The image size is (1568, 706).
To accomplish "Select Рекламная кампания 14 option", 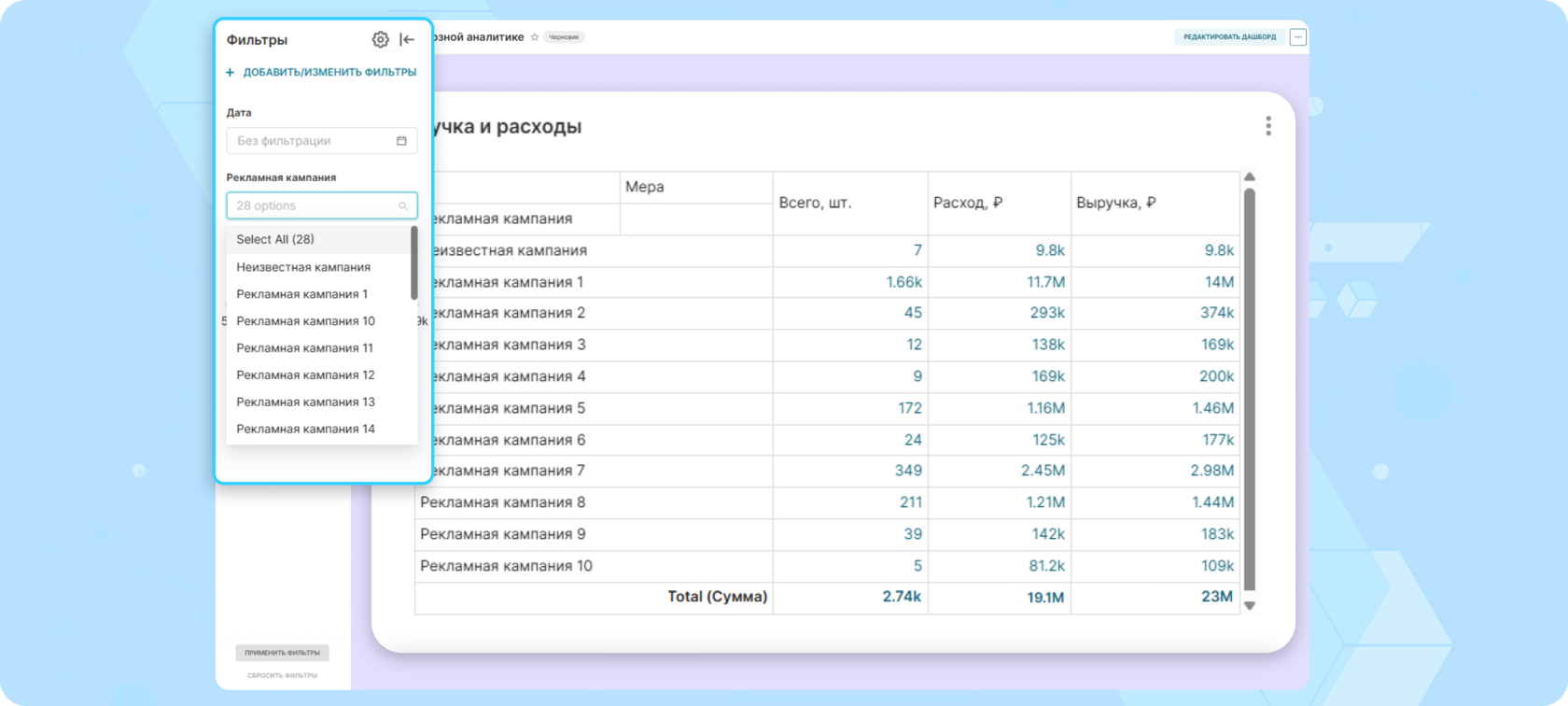I will pos(318,430).
